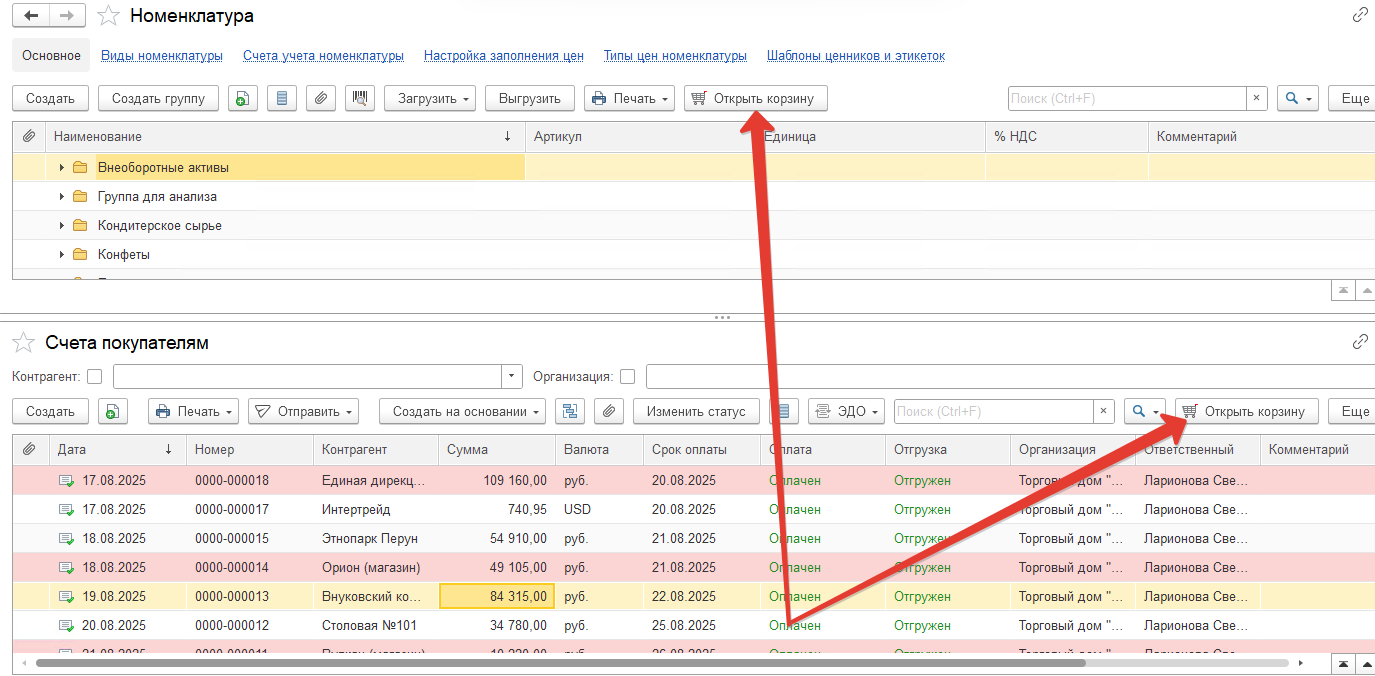1375x676 pixels.
Task: Open the cart in the Номенклатура toolbar
Action: [756, 98]
